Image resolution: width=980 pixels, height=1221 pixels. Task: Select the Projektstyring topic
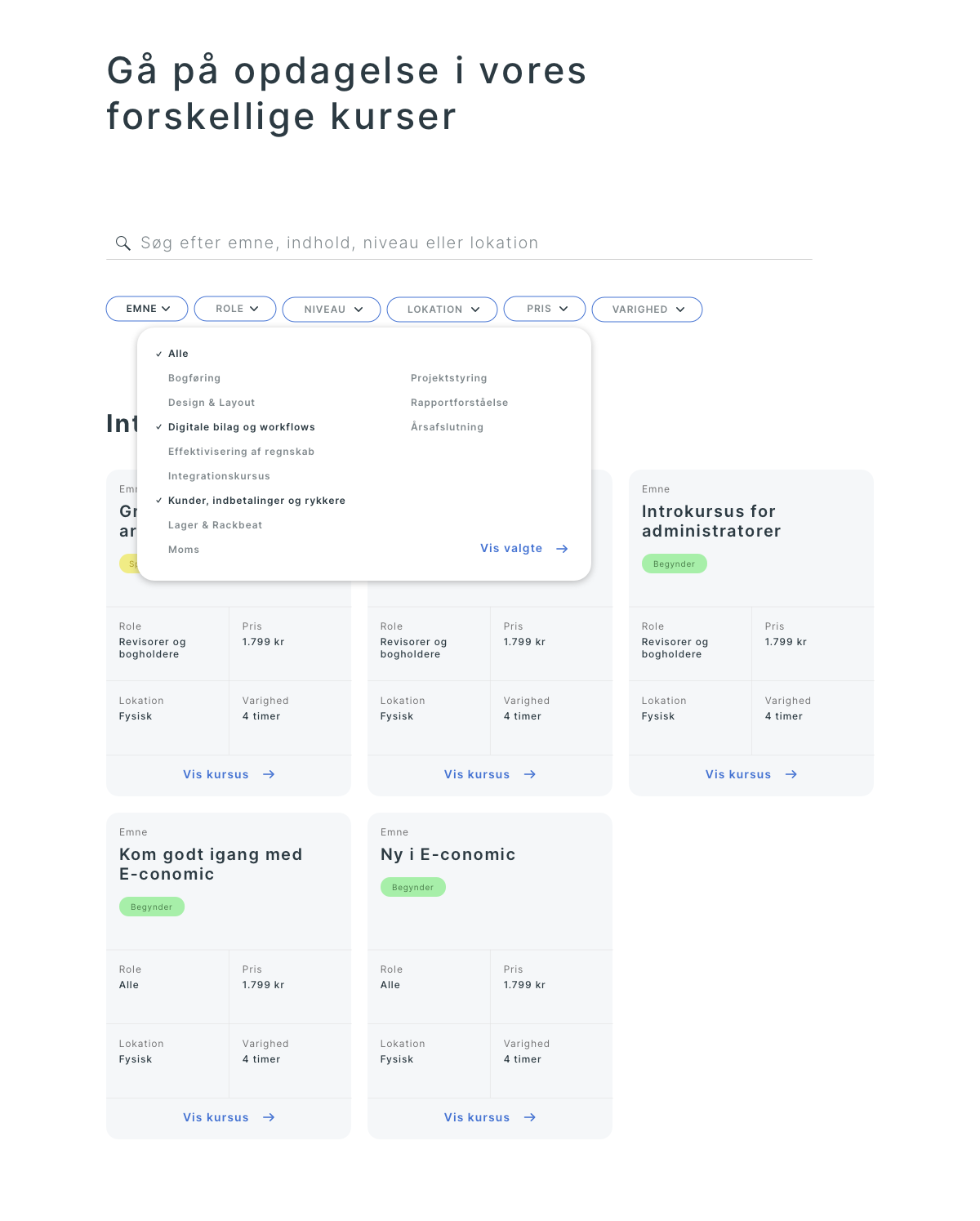point(449,378)
